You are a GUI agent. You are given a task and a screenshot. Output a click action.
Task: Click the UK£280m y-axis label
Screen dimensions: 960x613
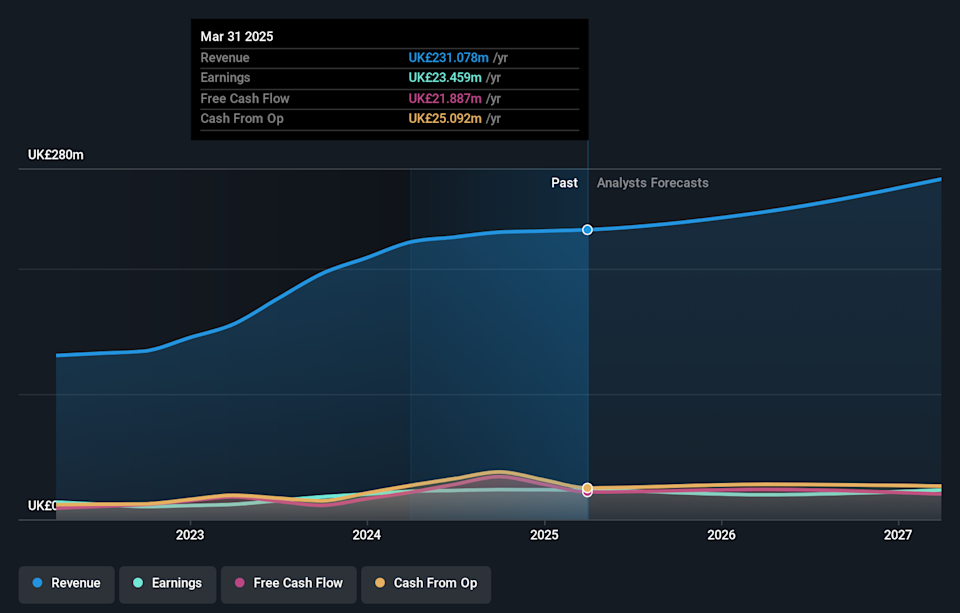point(56,155)
